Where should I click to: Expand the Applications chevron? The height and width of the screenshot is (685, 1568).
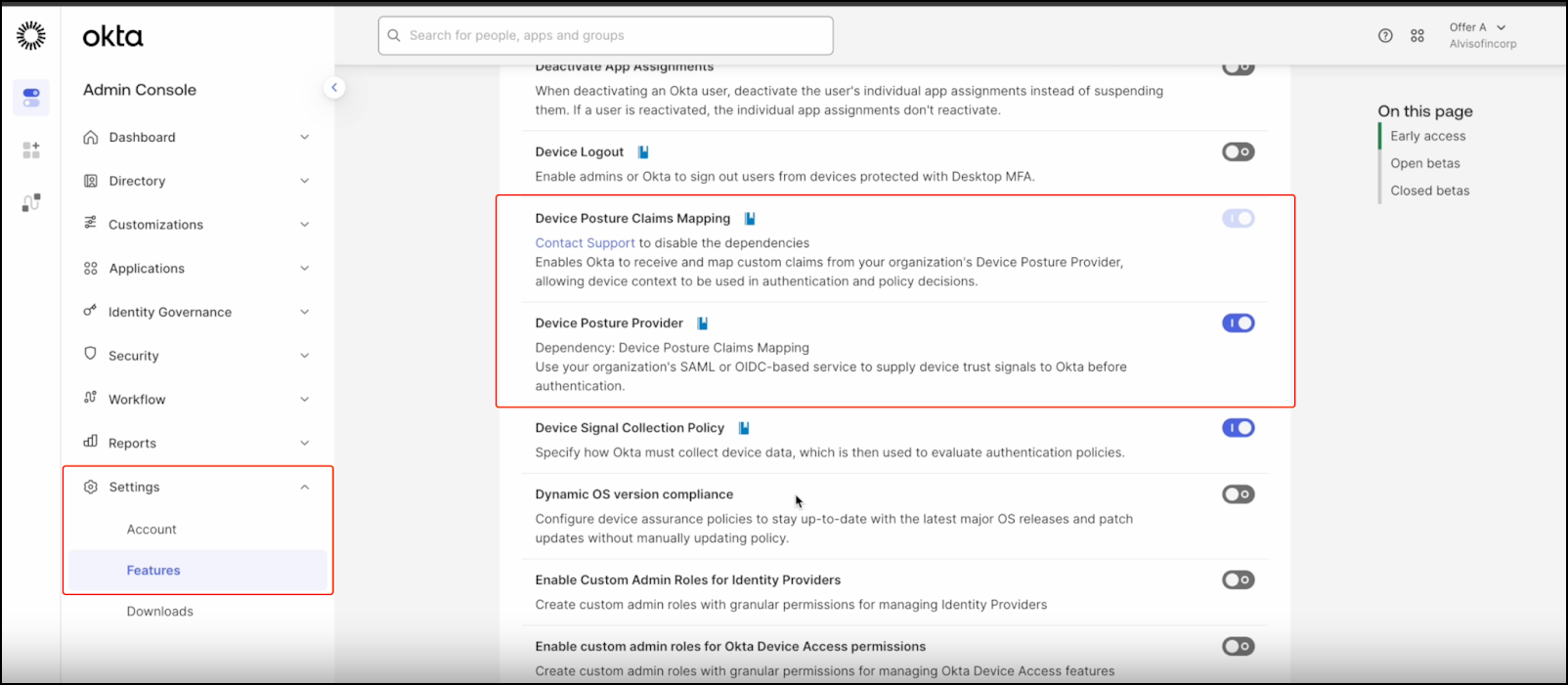click(305, 268)
